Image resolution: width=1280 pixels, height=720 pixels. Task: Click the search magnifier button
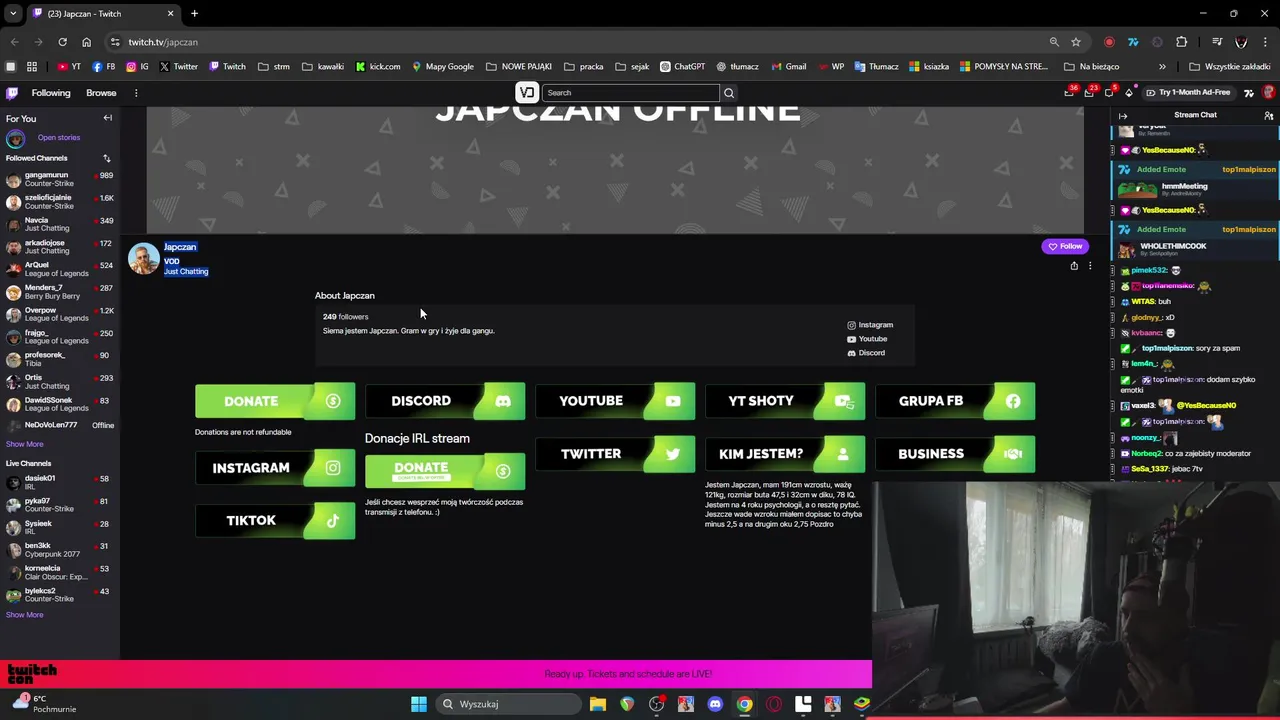(729, 93)
